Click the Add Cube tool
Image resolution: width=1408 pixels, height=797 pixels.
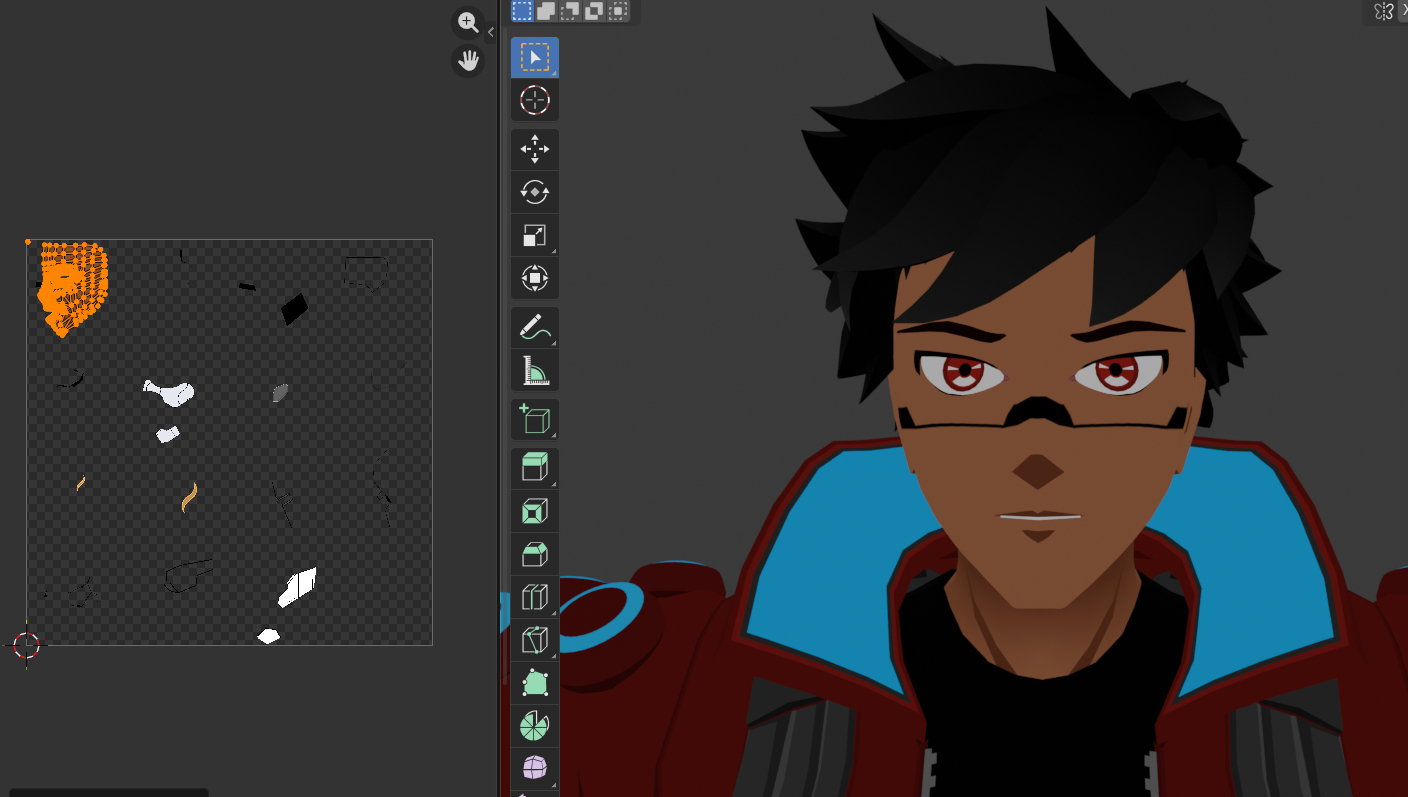coord(535,419)
